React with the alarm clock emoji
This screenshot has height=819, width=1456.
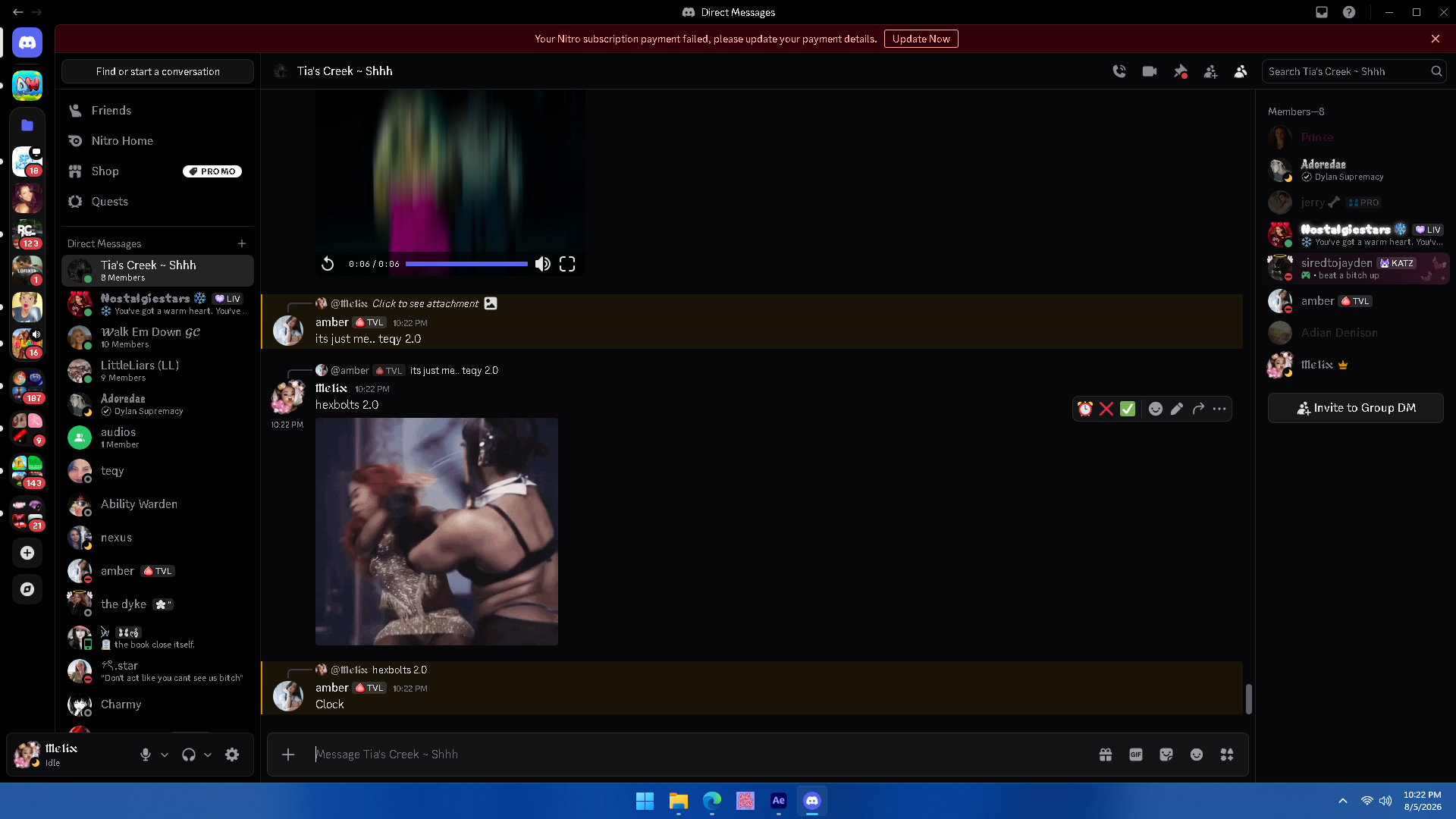1085,409
